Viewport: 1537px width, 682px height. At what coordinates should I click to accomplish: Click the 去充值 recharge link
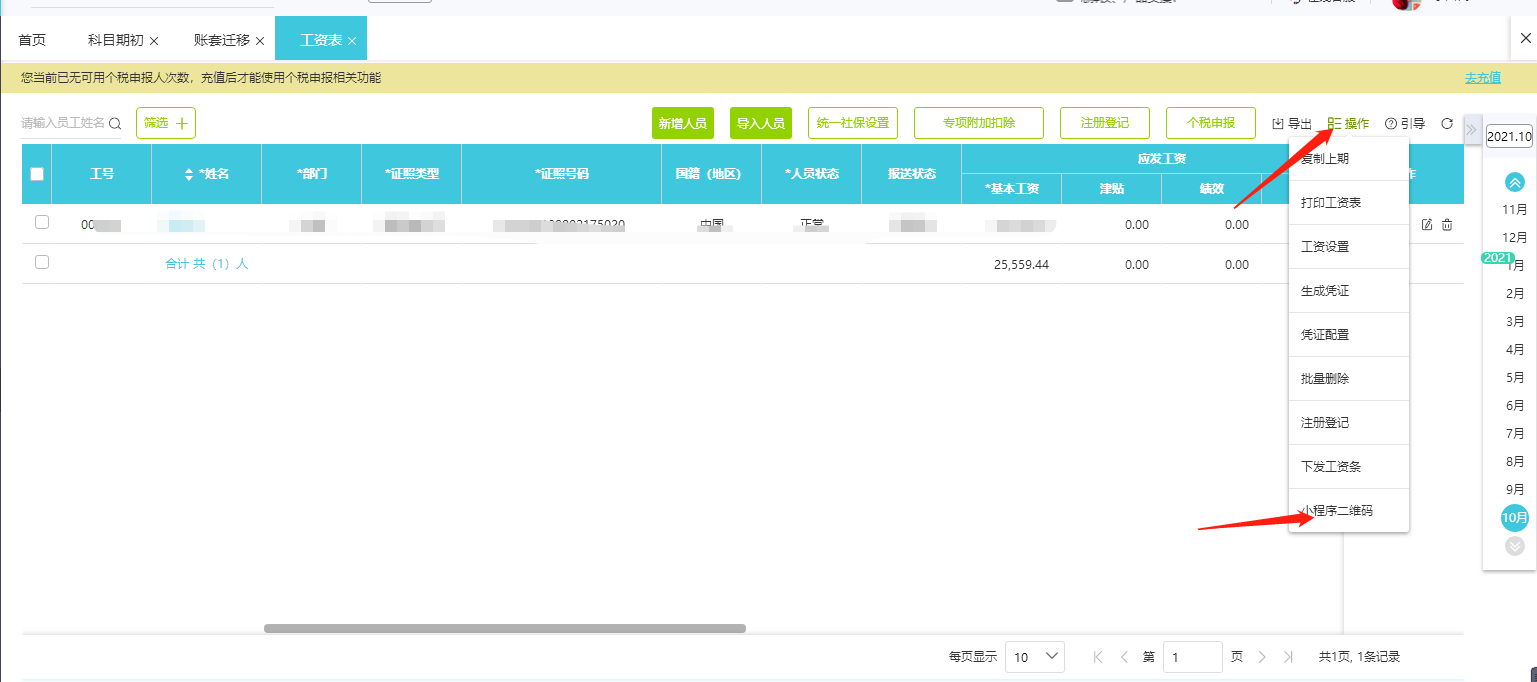pos(1482,78)
